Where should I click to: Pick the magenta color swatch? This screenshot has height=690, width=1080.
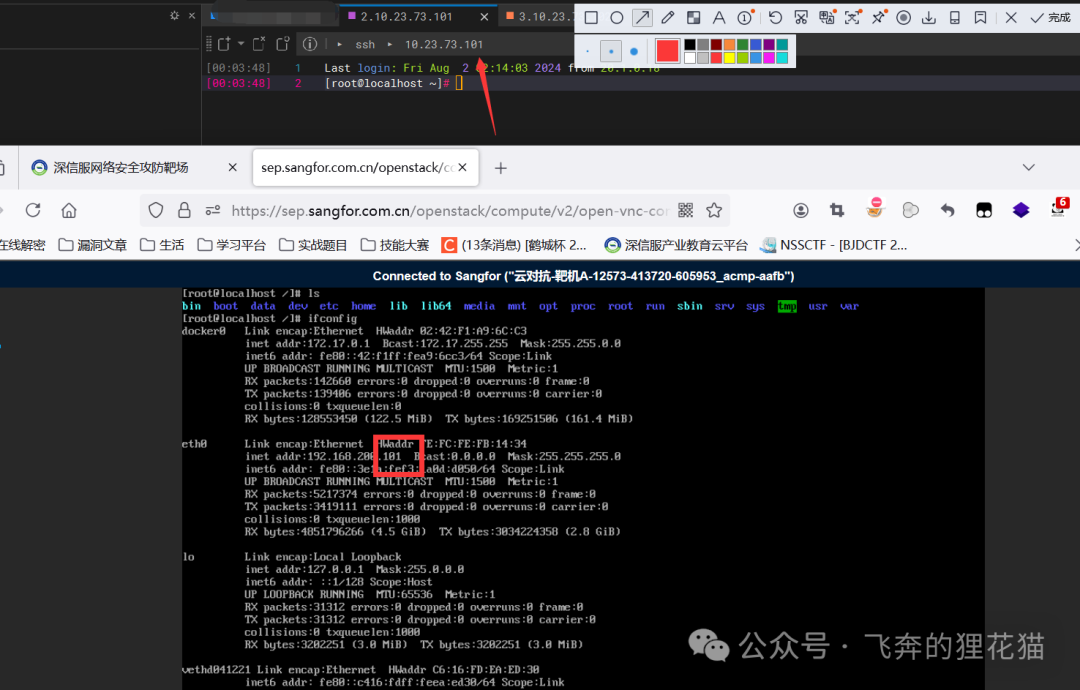tap(769, 58)
